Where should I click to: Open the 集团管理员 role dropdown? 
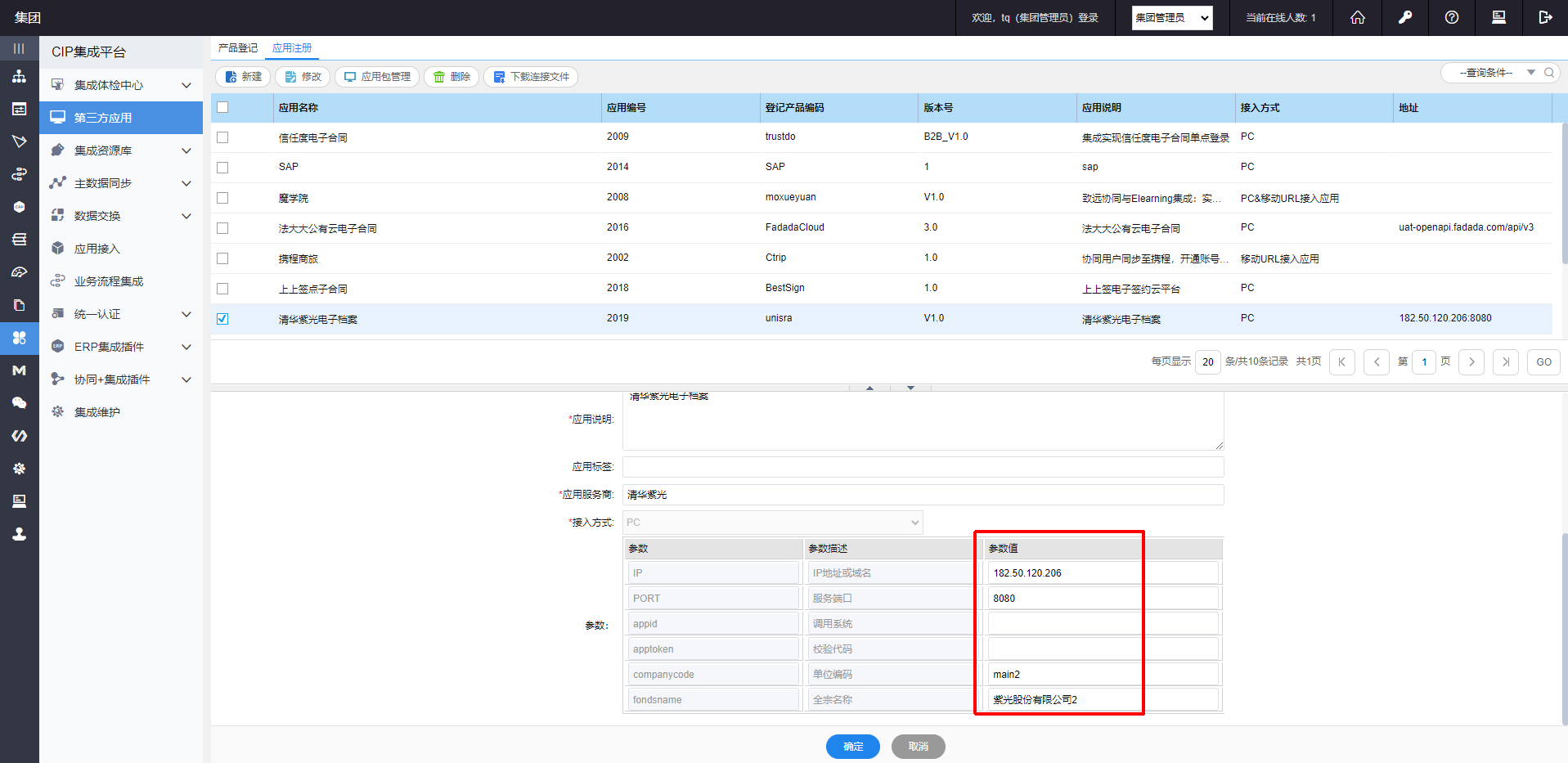(x=1171, y=18)
